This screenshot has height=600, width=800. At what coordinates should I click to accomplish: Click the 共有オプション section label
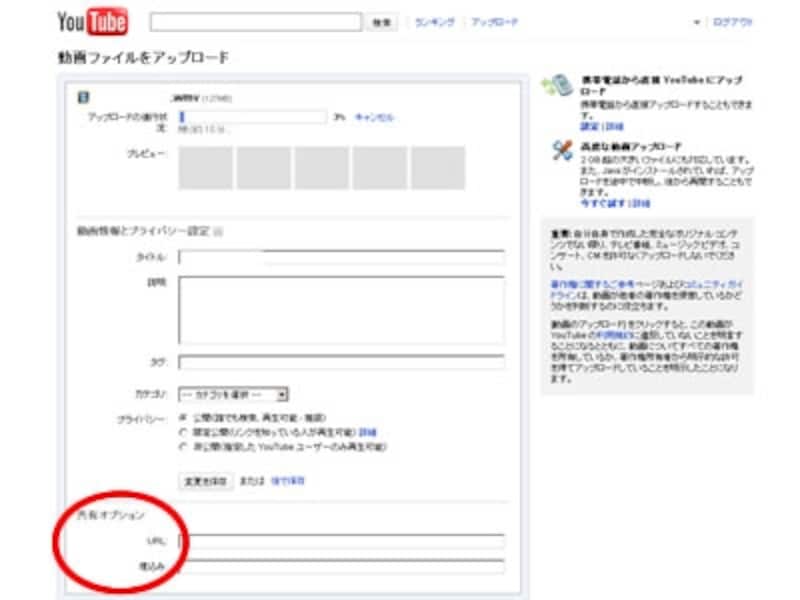click(x=111, y=515)
